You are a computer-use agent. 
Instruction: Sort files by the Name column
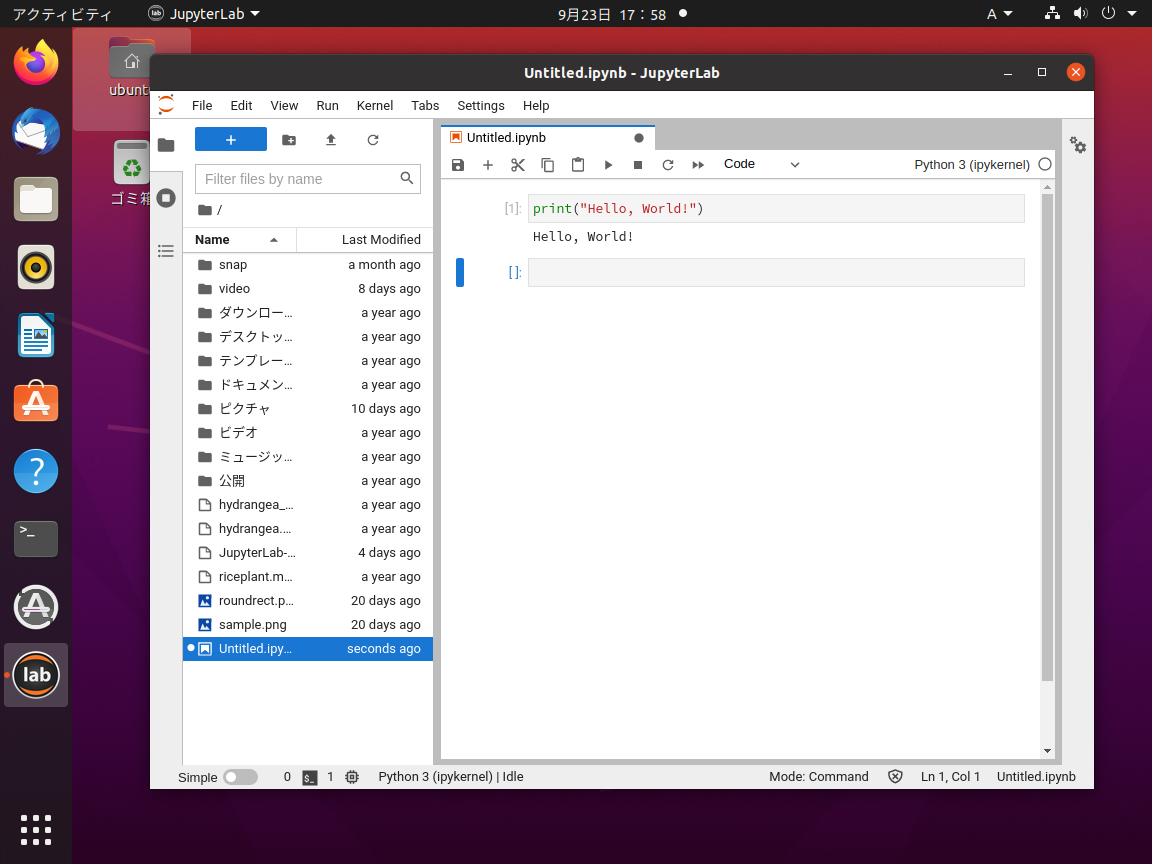coord(210,240)
